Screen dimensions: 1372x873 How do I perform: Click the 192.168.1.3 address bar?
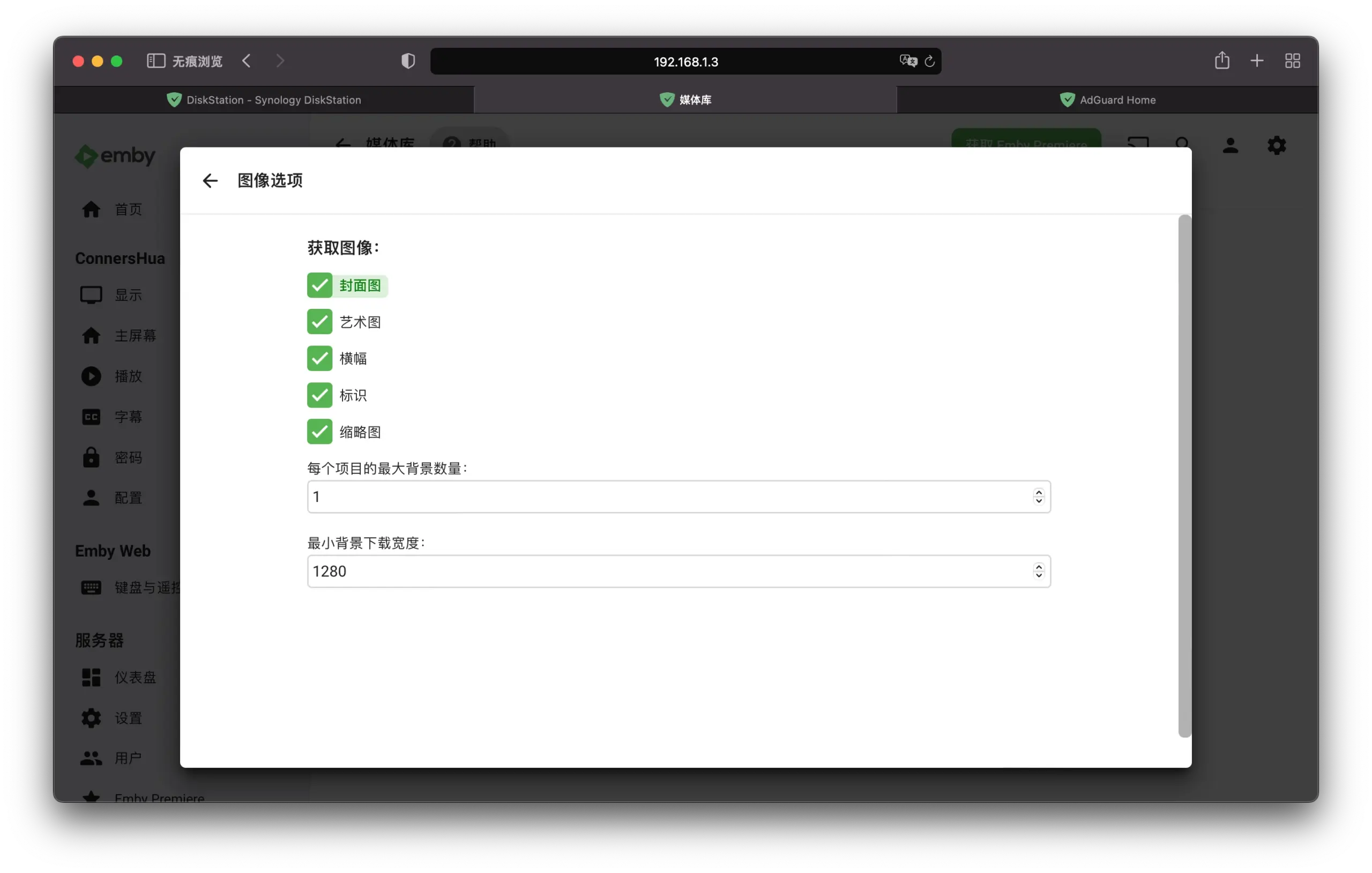coord(685,62)
